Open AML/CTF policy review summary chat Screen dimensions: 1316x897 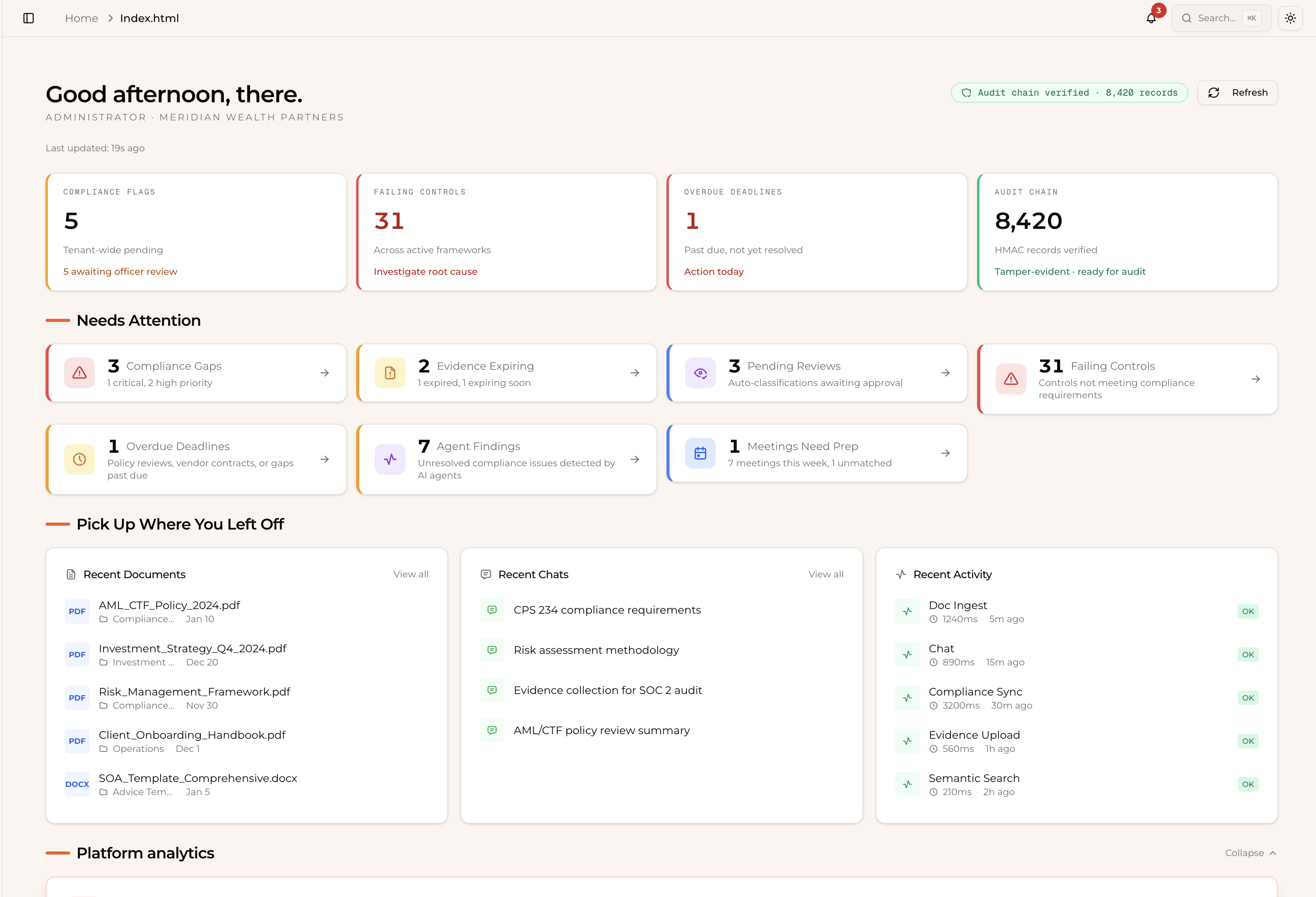pos(661,731)
